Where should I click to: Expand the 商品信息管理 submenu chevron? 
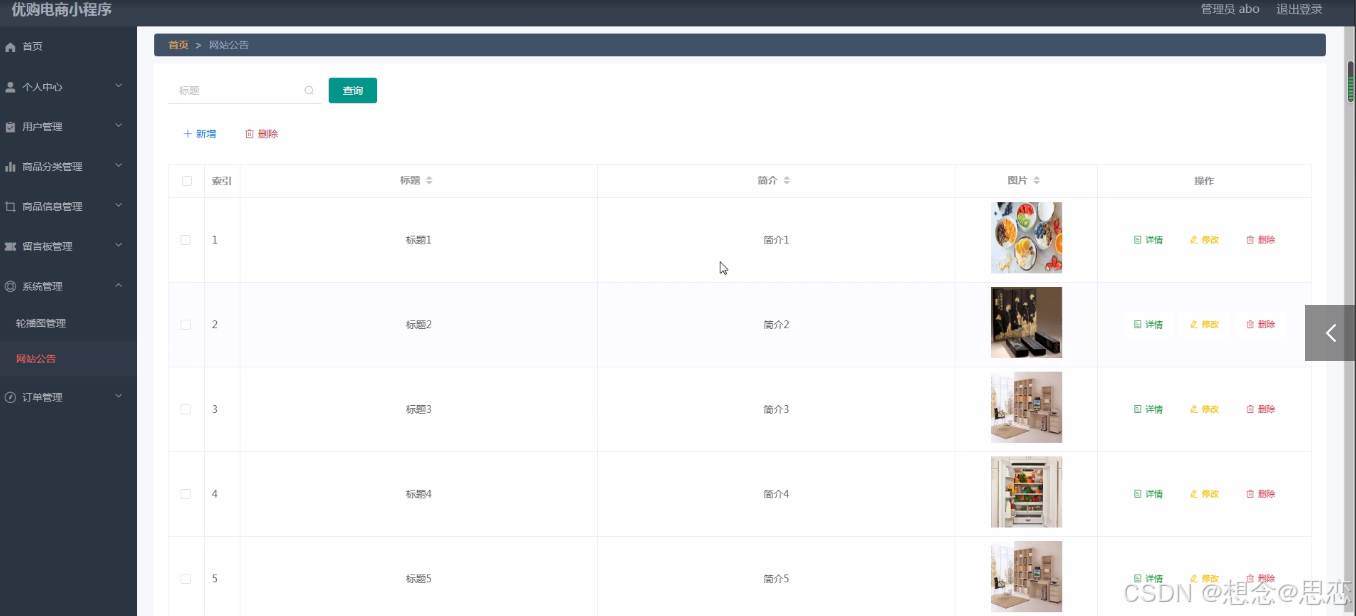pos(118,206)
